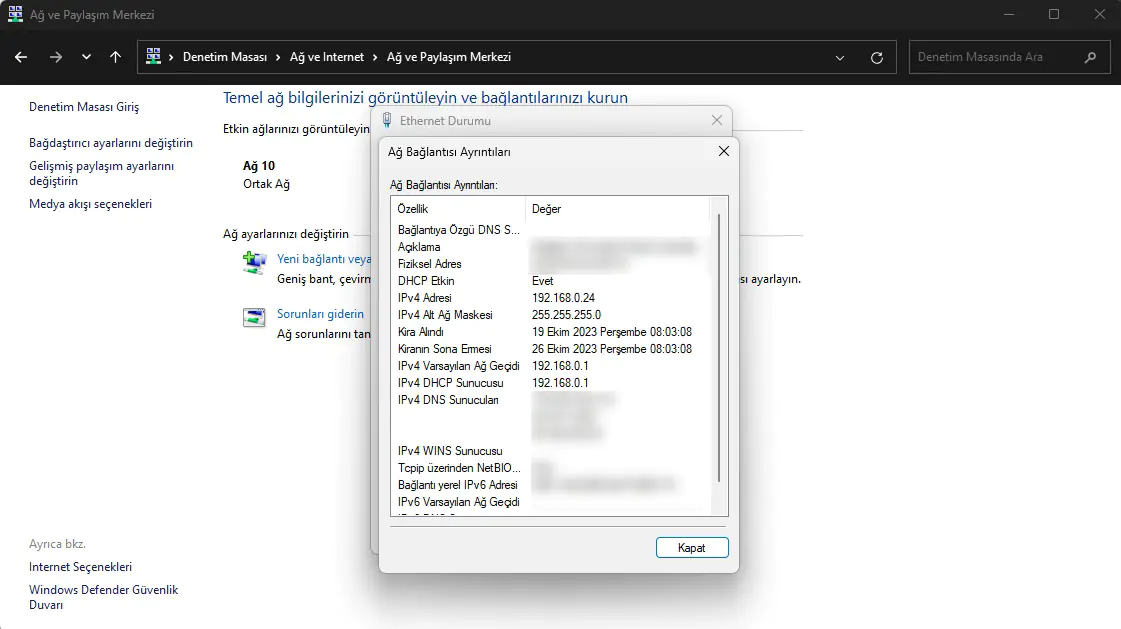This screenshot has width=1121, height=629.
Task: Click the details list scrollbar
Action: [718, 350]
